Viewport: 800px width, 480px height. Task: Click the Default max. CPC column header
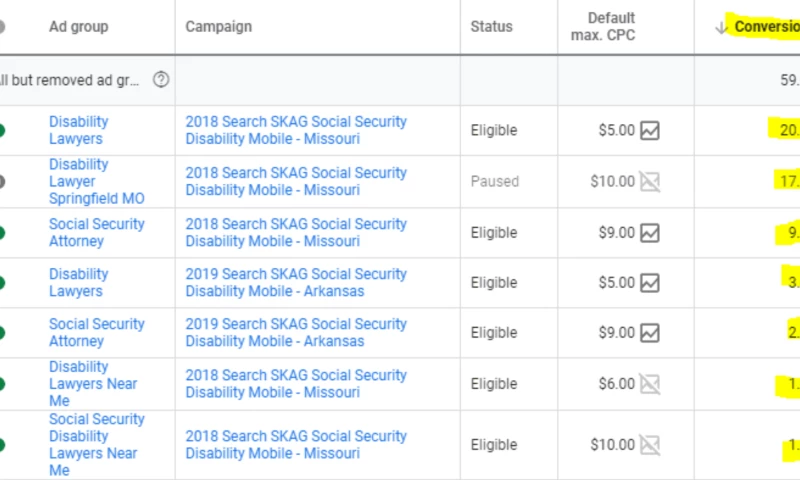(x=610, y=27)
